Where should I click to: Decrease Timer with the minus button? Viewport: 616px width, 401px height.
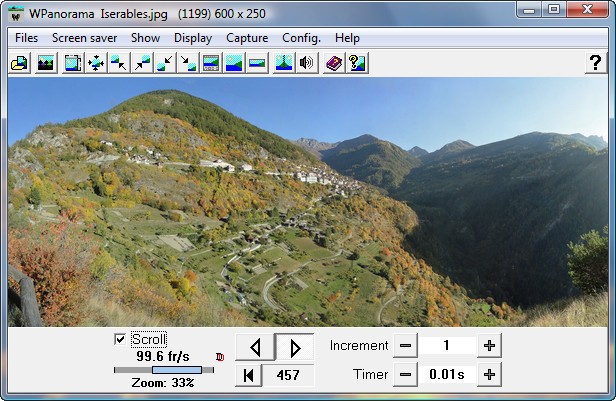pos(405,375)
